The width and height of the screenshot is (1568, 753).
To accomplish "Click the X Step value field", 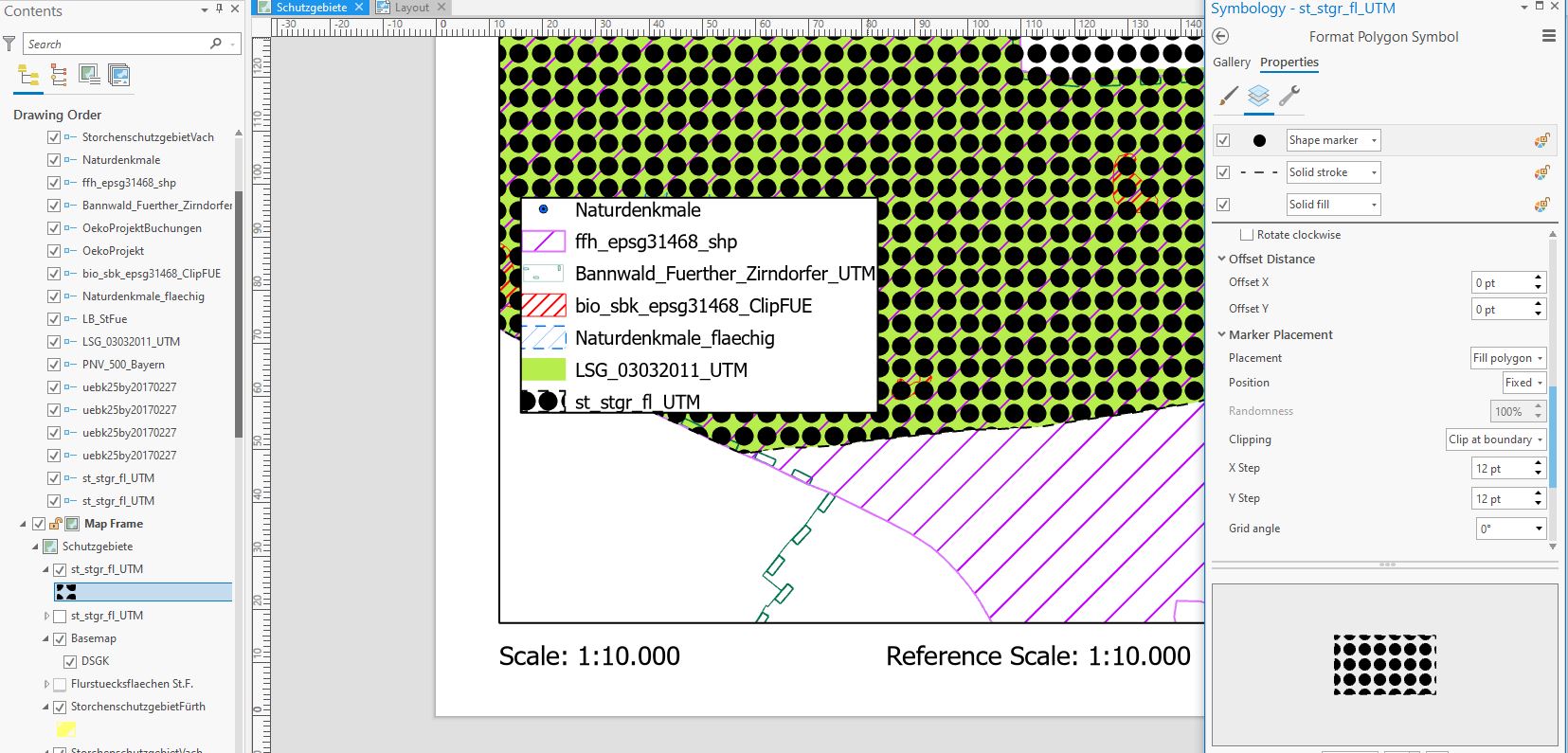I will click(1502, 468).
